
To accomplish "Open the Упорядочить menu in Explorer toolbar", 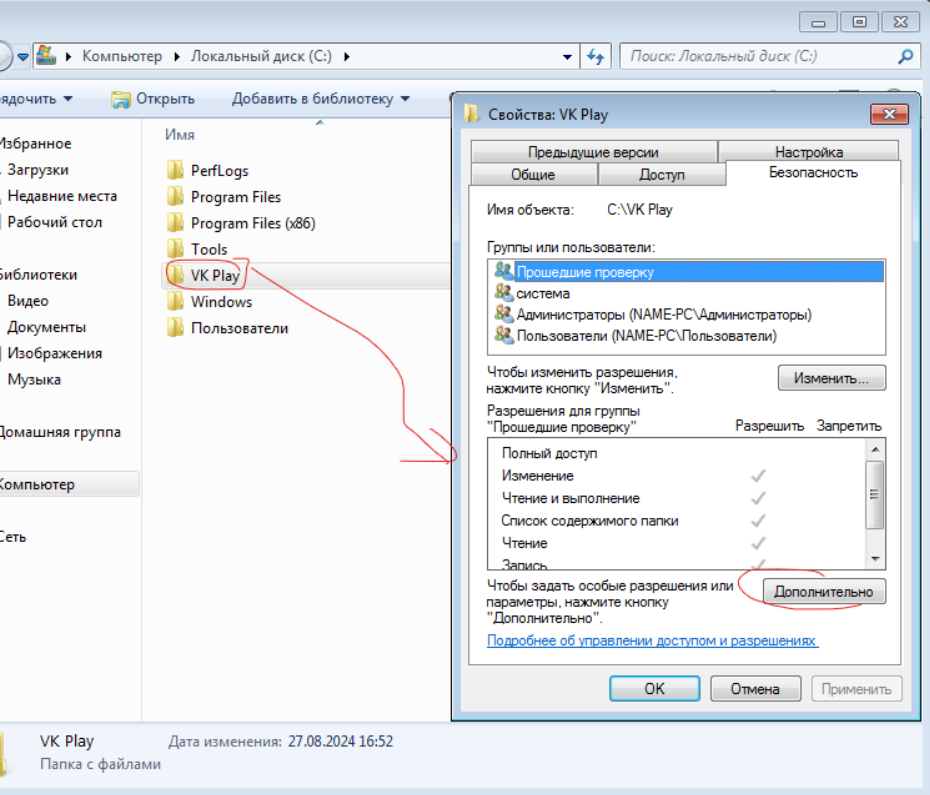I will click(36, 98).
